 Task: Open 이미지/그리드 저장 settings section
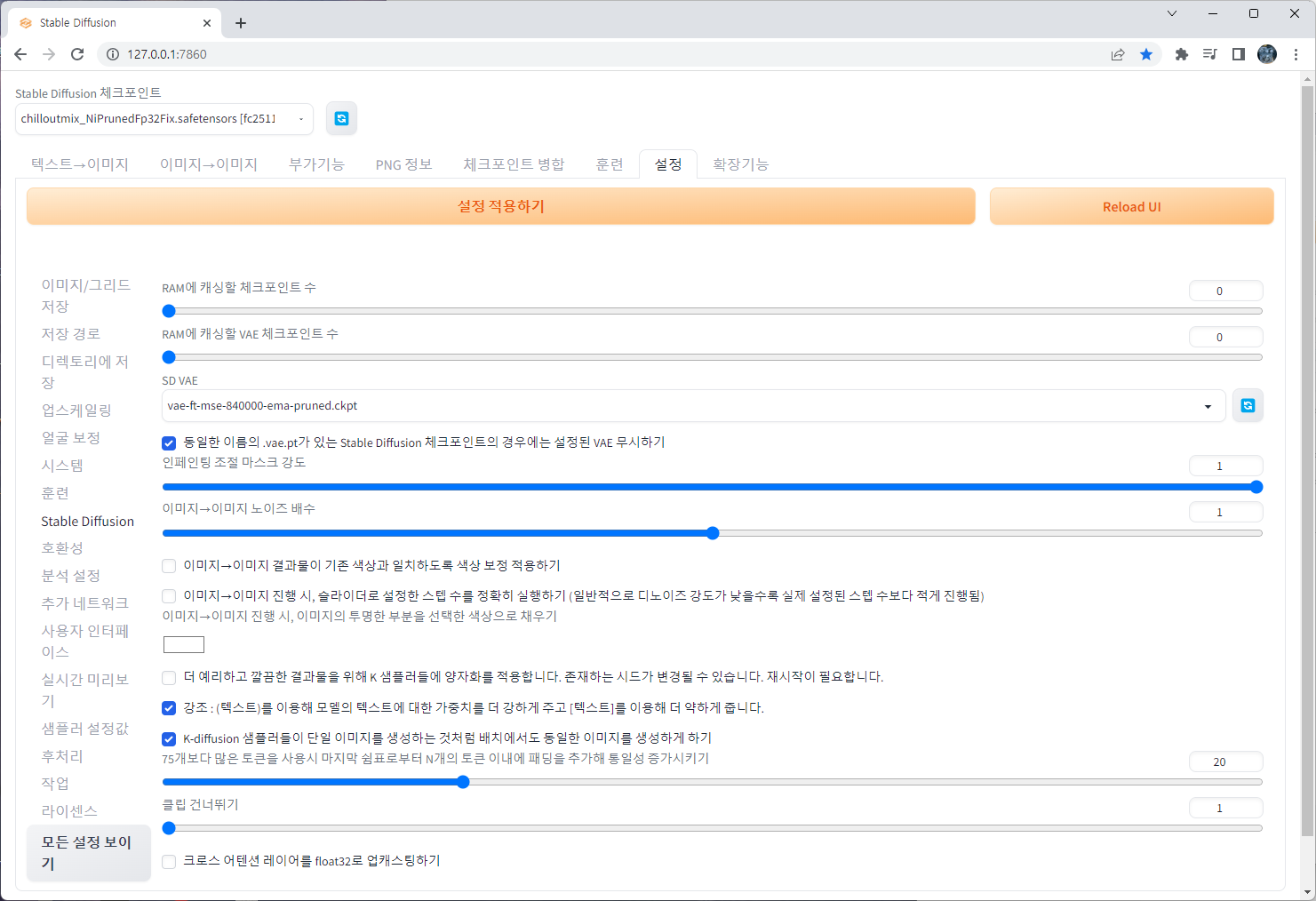[x=86, y=296]
